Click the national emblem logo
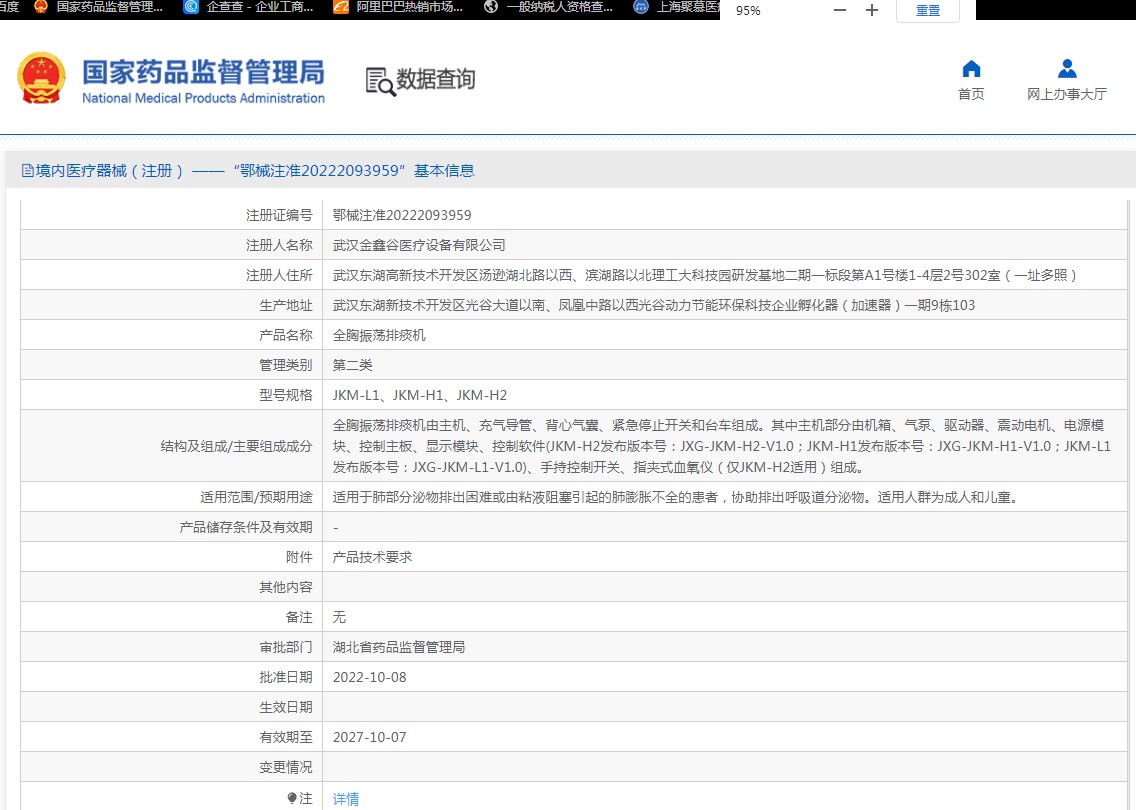The height and width of the screenshot is (810, 1136). (x=42, y=78)
